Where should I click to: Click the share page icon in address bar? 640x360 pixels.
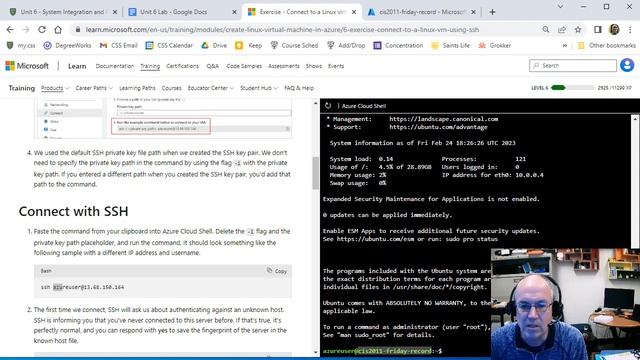(562, 29)
